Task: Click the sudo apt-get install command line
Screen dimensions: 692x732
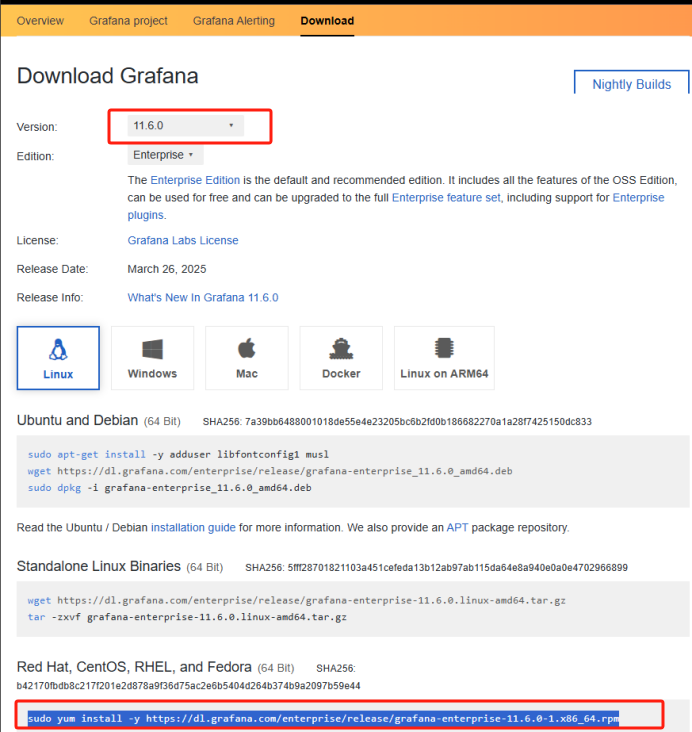Action: pos(178,454)
